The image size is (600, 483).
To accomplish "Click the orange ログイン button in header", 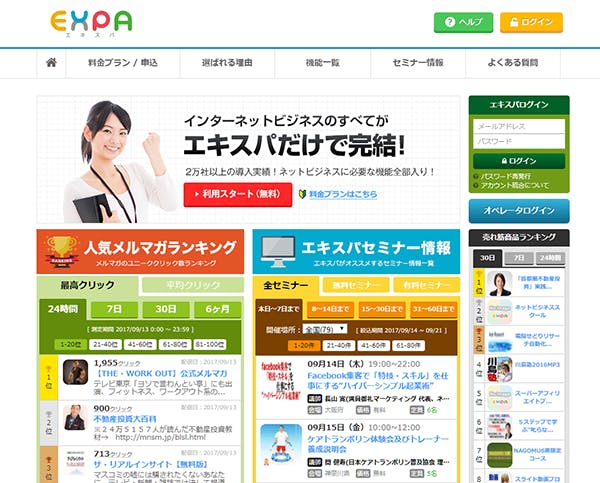I will click(531, 22).
